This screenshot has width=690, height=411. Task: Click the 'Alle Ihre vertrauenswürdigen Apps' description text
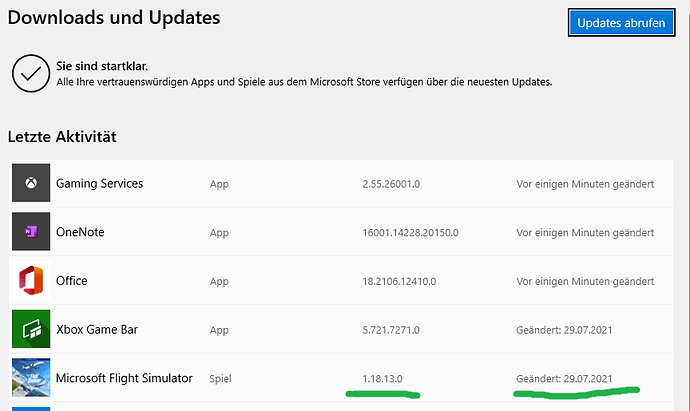tap(304, 82)
